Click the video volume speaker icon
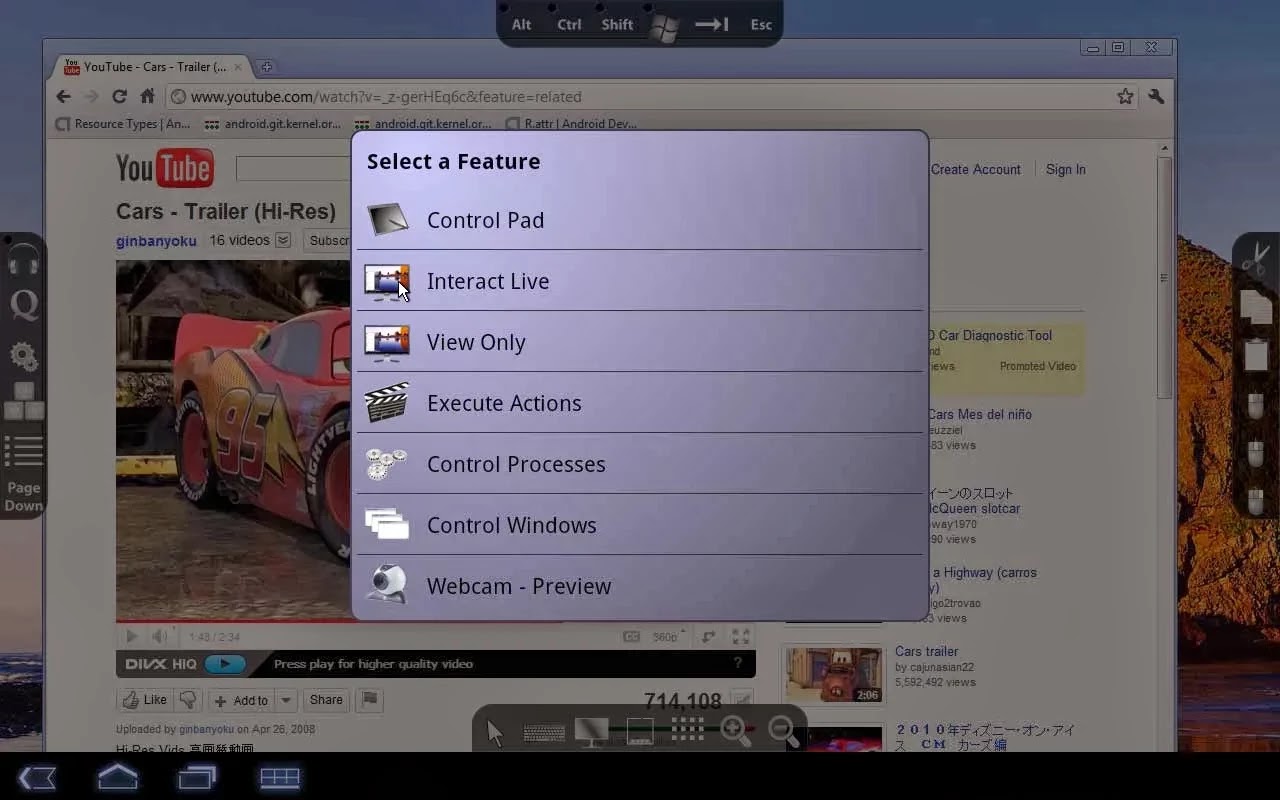 click(160, 636)
